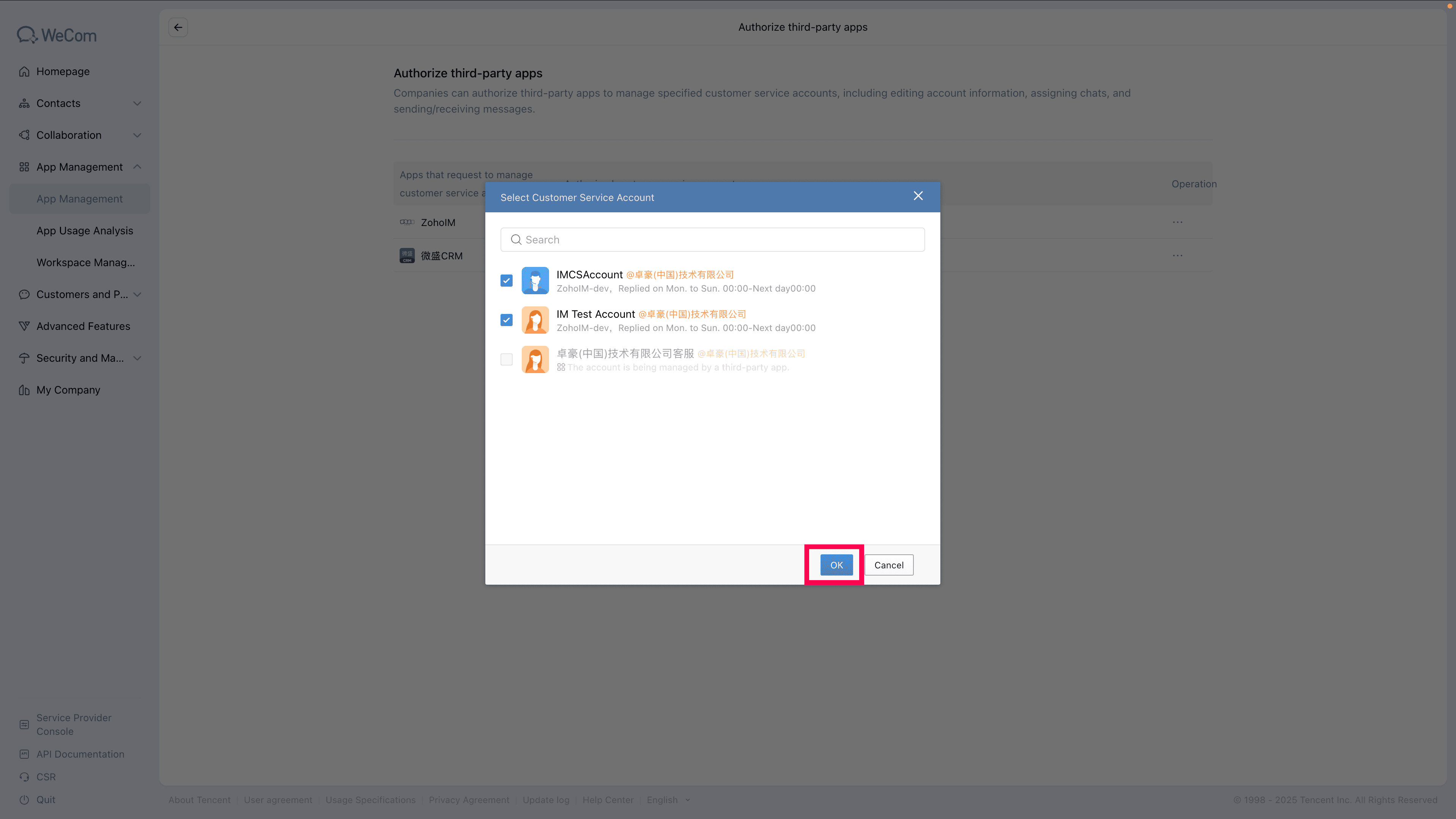1456x819 pixels.
Task: Click the Quit power icon
Action: click(x=24, y=800)
